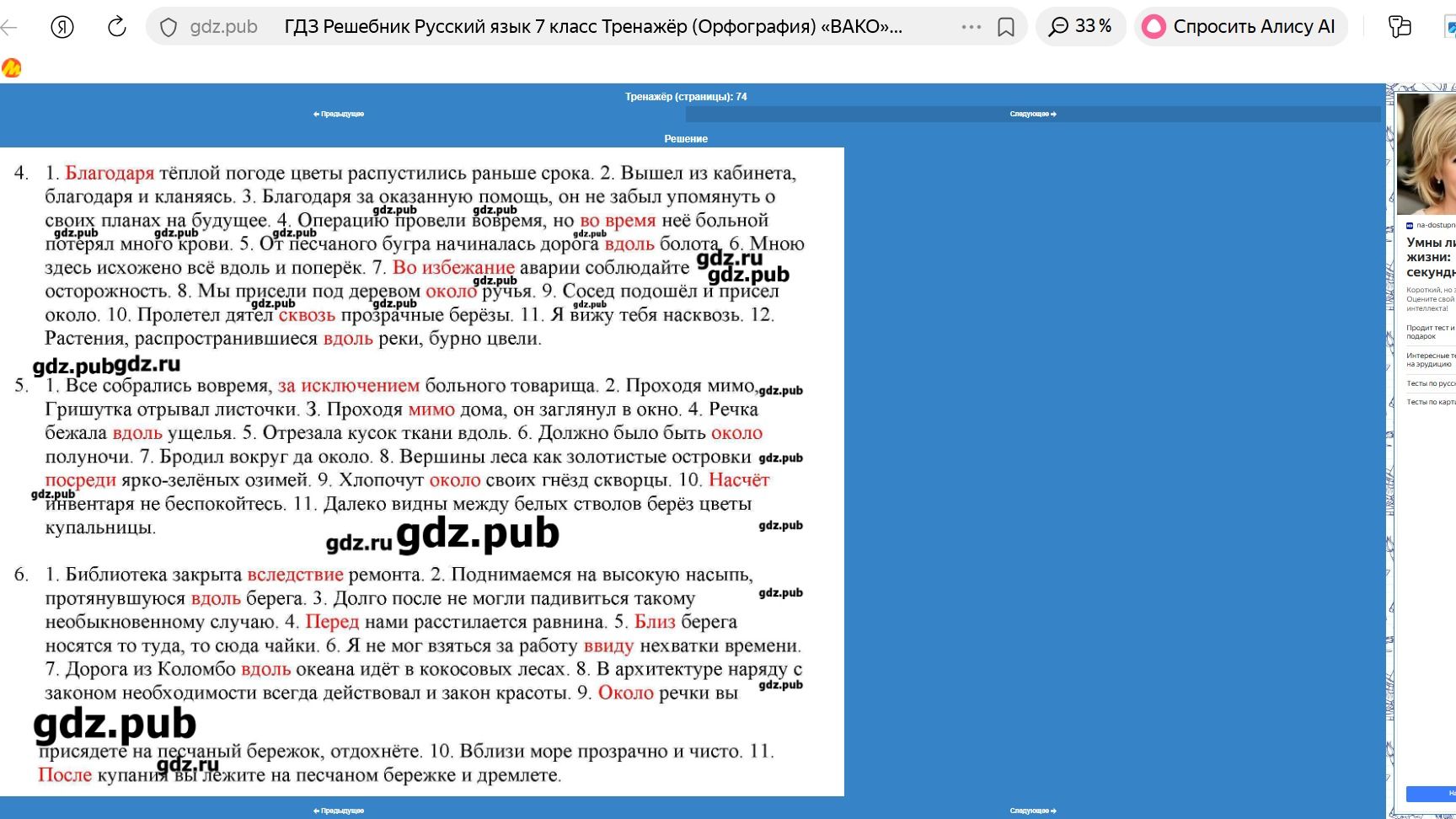Open the ad link Тесты по картинкам

[1431, 402]
